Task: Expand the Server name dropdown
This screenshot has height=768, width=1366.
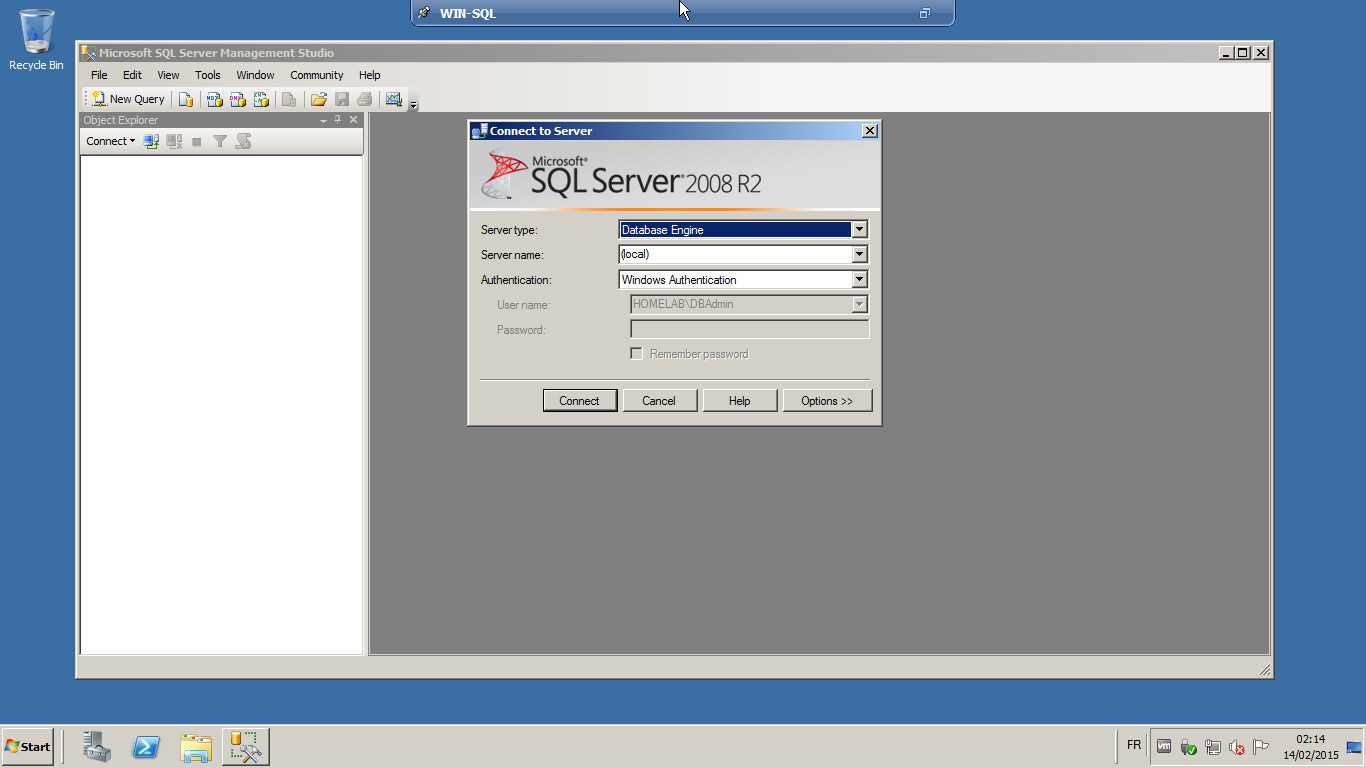Action: tap(859, 255)
